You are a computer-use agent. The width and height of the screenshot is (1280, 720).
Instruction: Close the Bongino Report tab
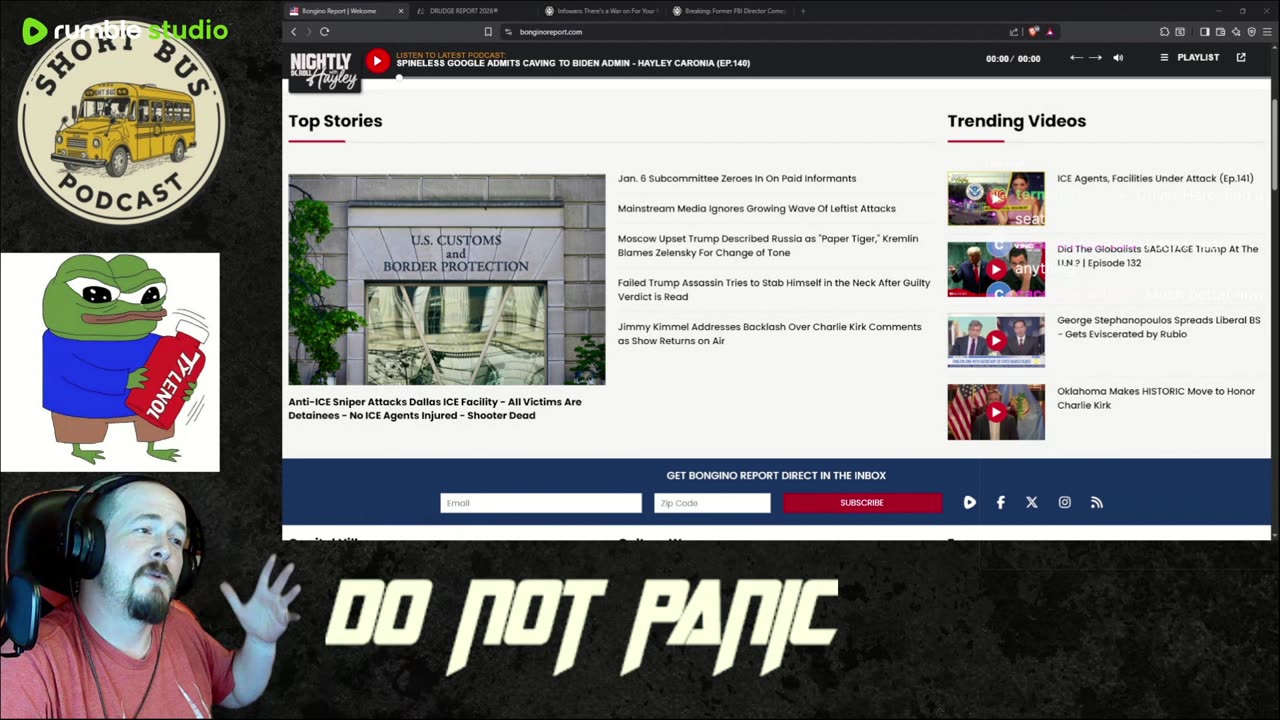[401, 11]
